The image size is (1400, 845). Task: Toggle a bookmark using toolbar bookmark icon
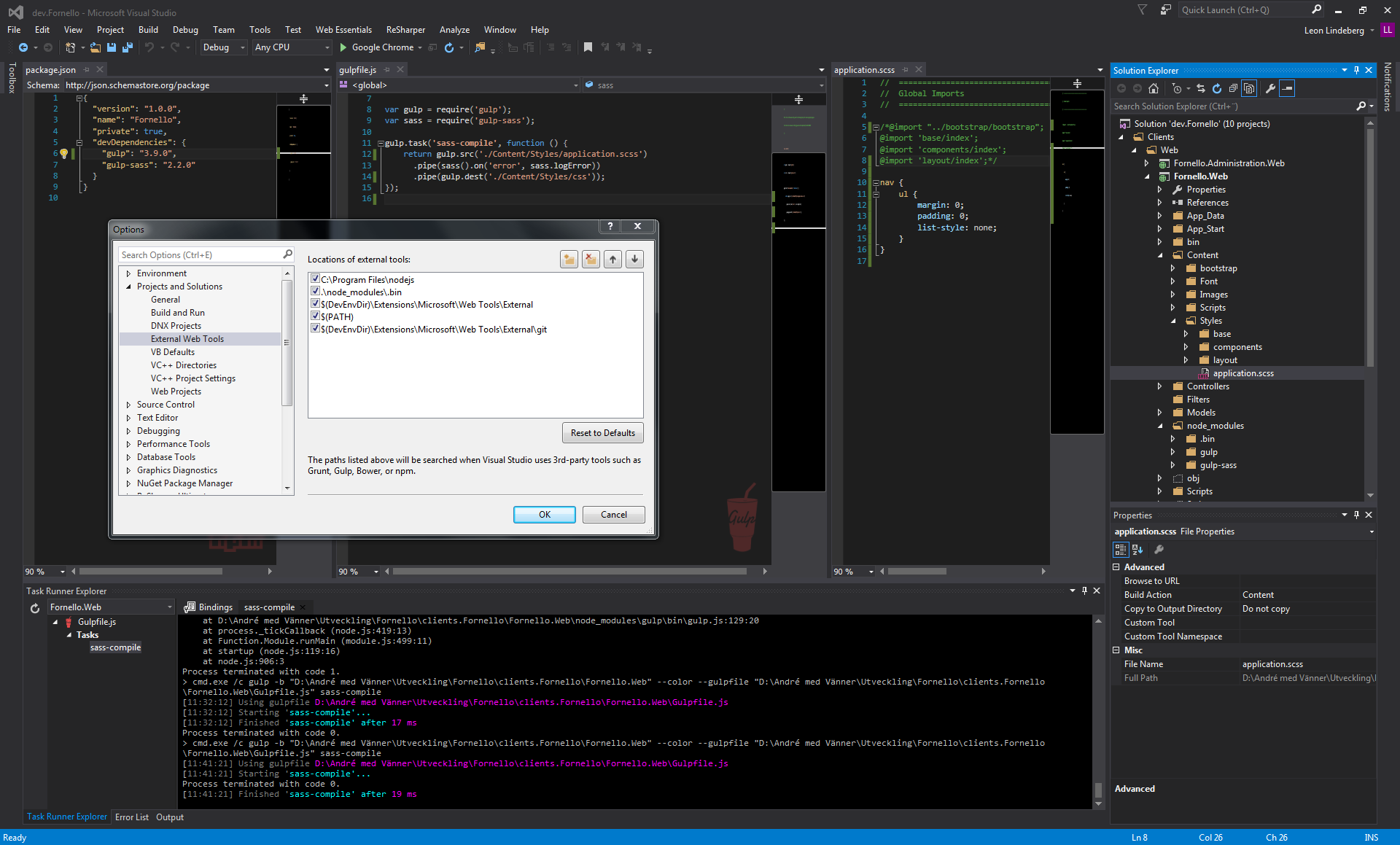tap(588, 47)
